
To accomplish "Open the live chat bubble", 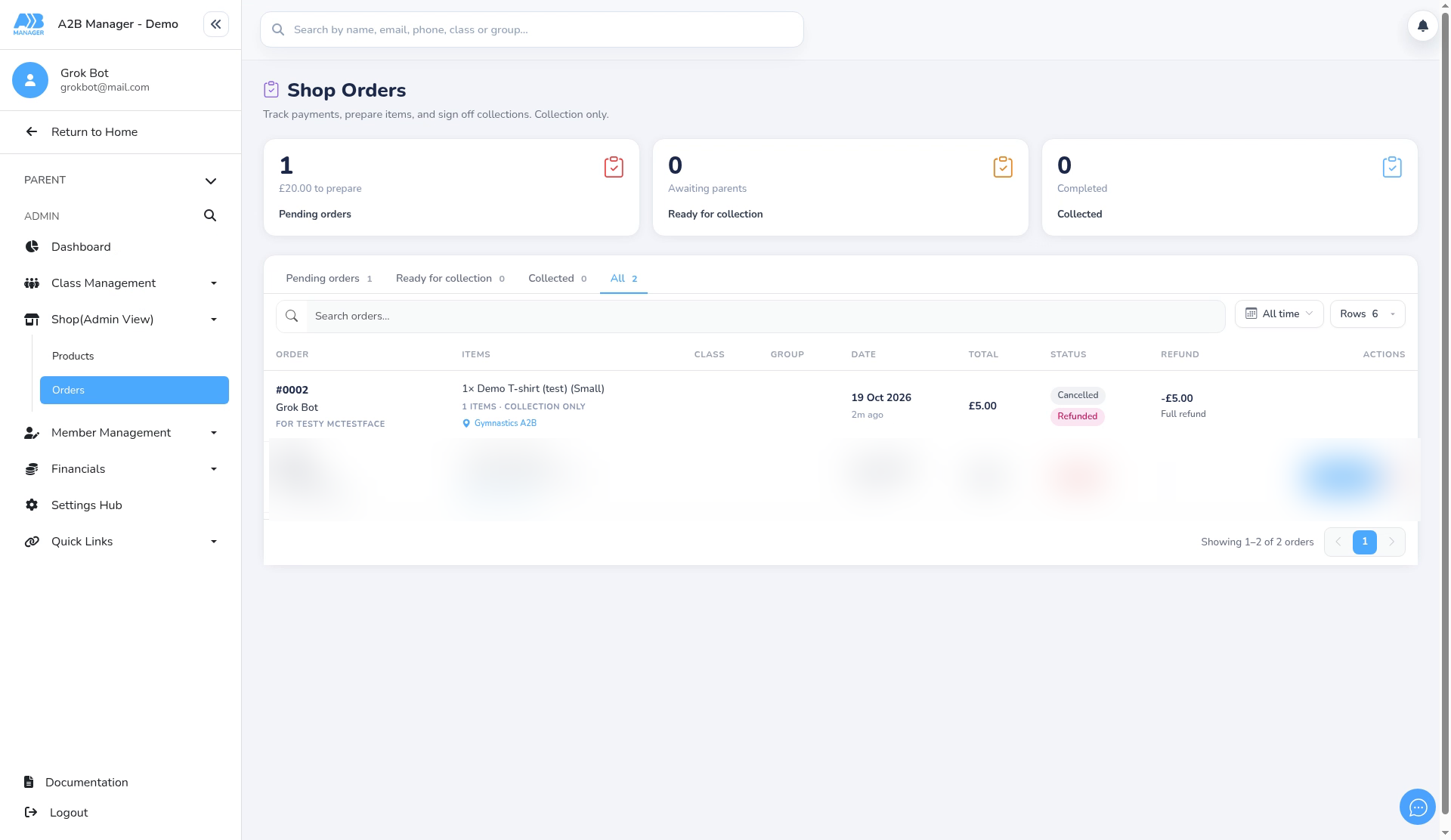I will (1418, 808).
